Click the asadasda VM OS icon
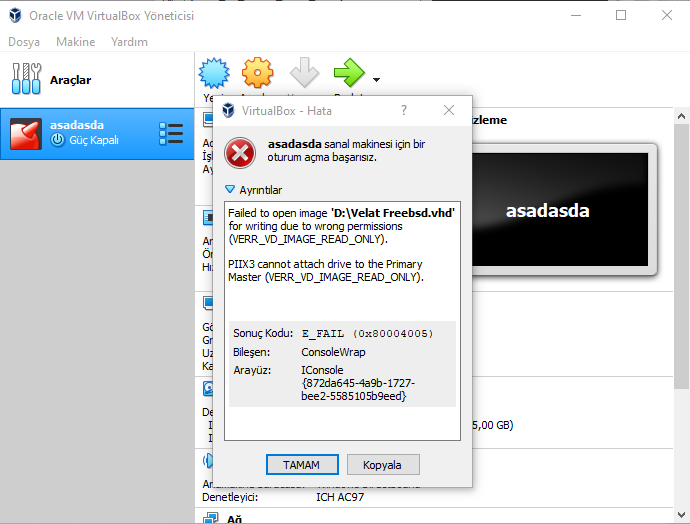690x524 pixels. tap(26, 134)
